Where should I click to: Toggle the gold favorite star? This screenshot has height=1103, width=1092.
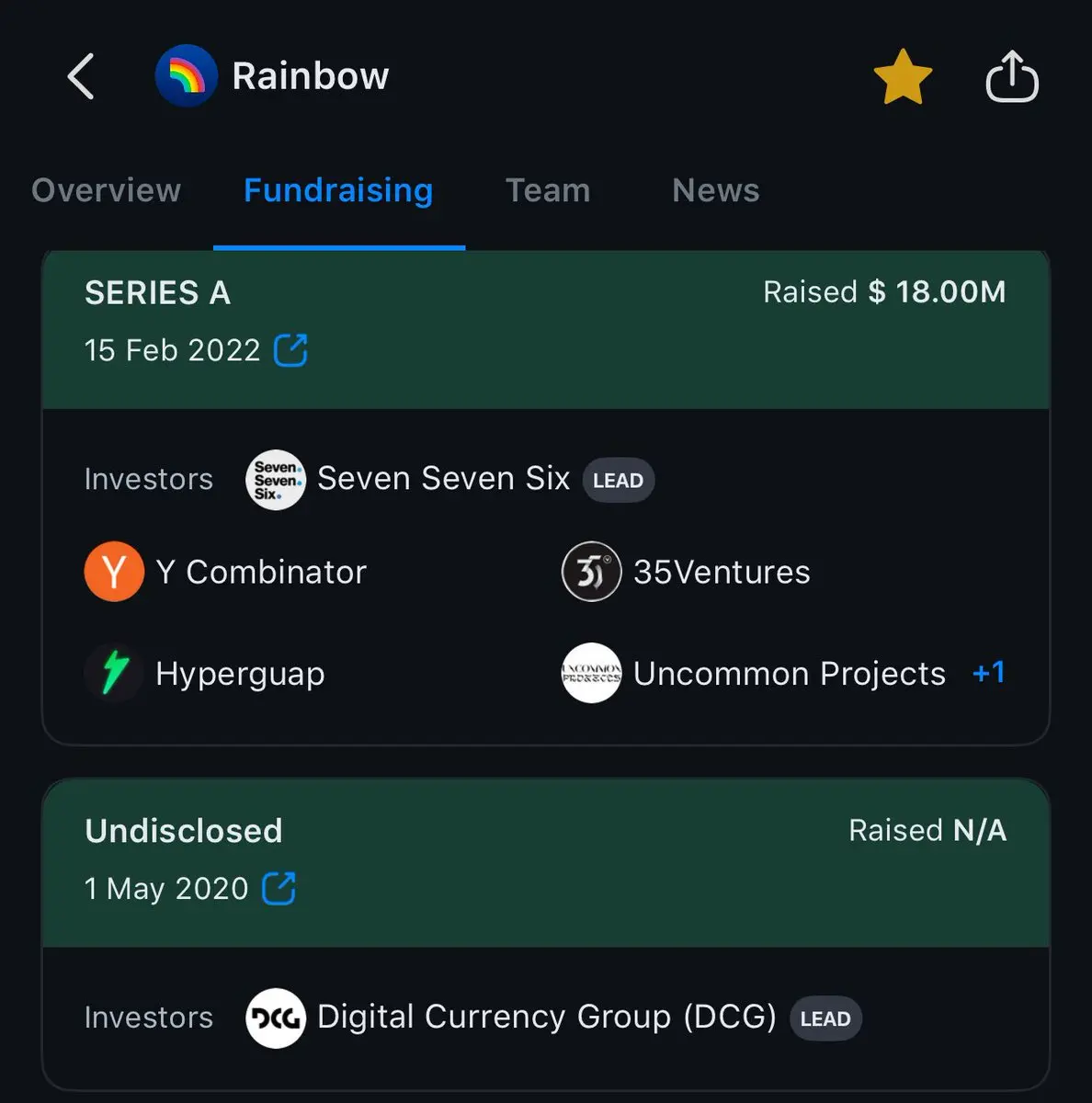[x=903, y=76]
